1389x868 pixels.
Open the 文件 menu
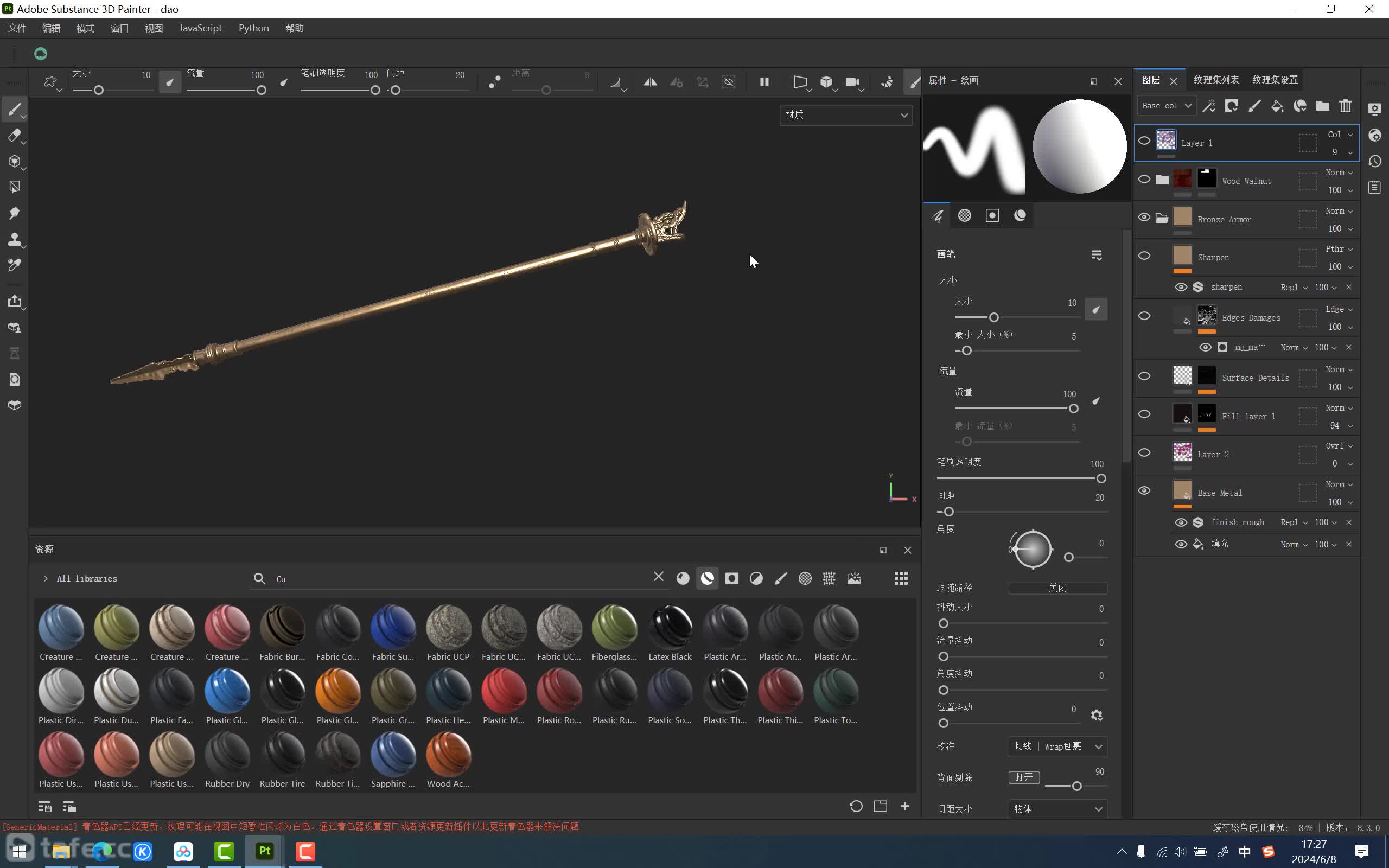17,28
